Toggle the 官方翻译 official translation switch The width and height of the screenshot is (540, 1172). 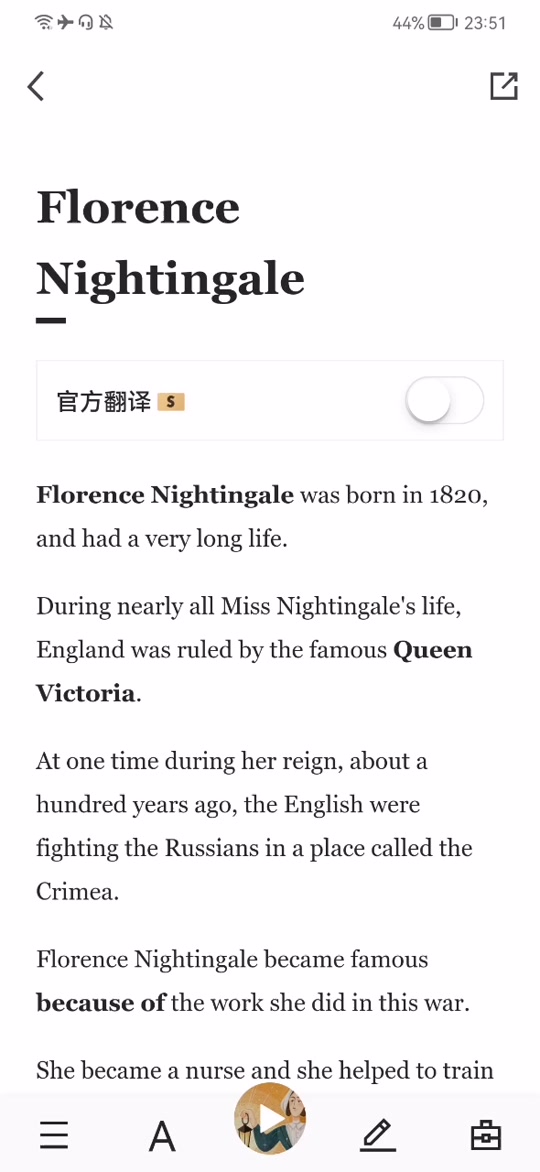445,401
